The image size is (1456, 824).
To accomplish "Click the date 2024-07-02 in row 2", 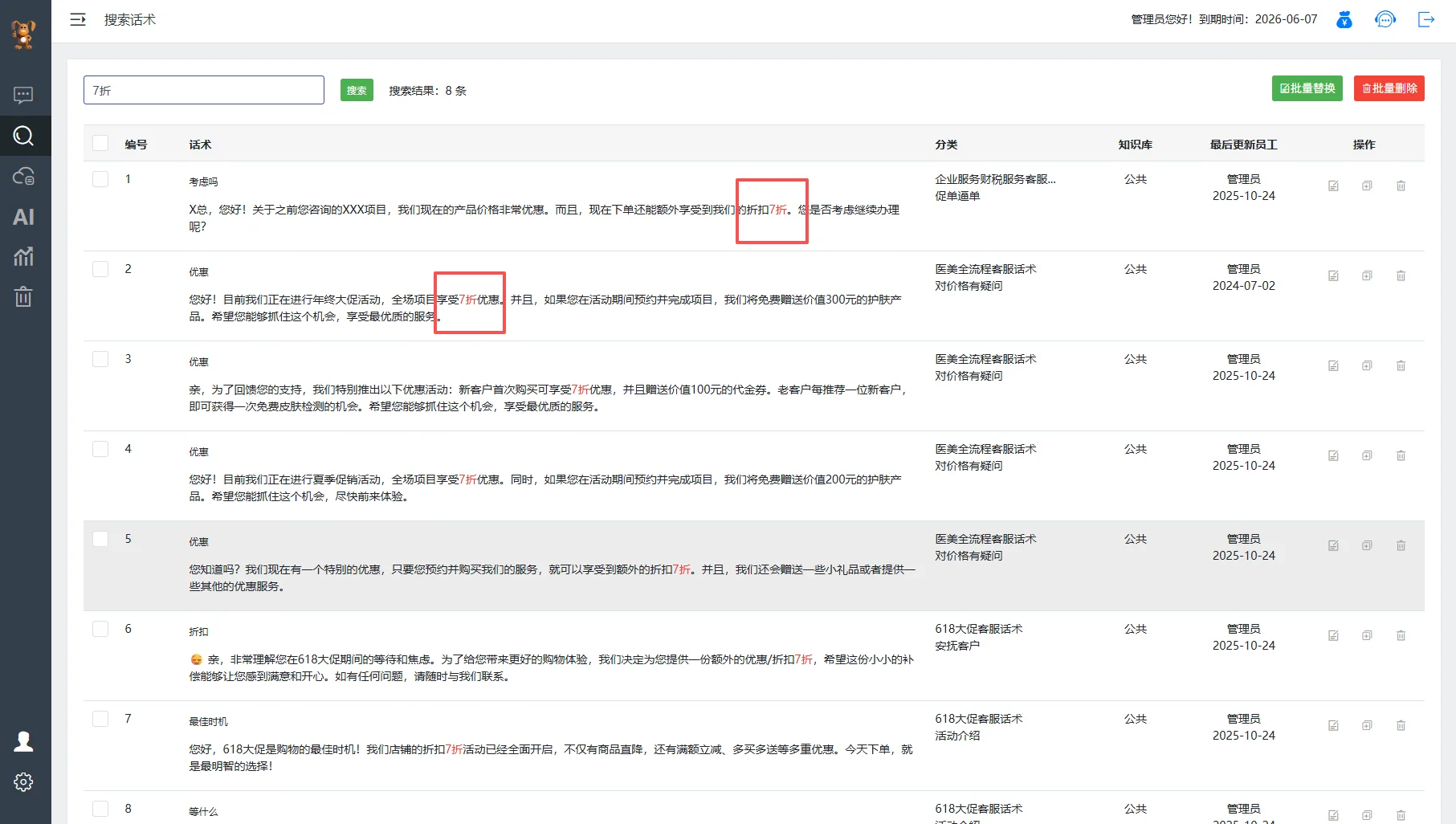I will click(1243, 286).
